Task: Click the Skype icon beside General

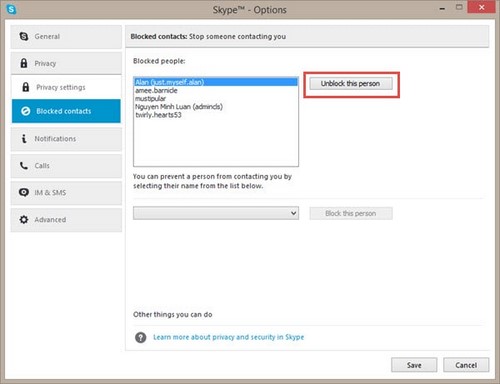Action: 24,36
